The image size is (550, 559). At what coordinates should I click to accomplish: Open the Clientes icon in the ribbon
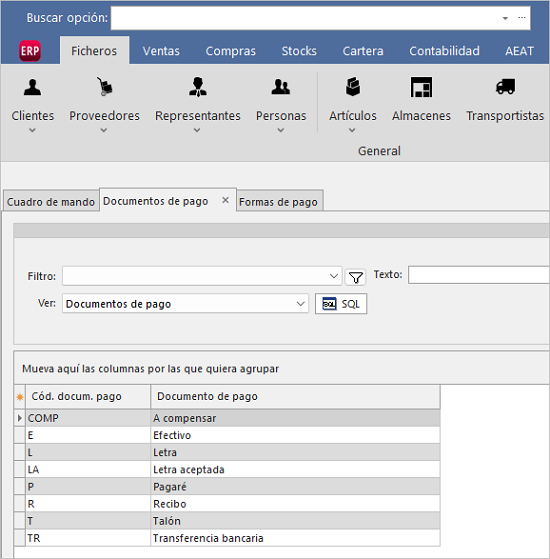(x=32, y=87)
